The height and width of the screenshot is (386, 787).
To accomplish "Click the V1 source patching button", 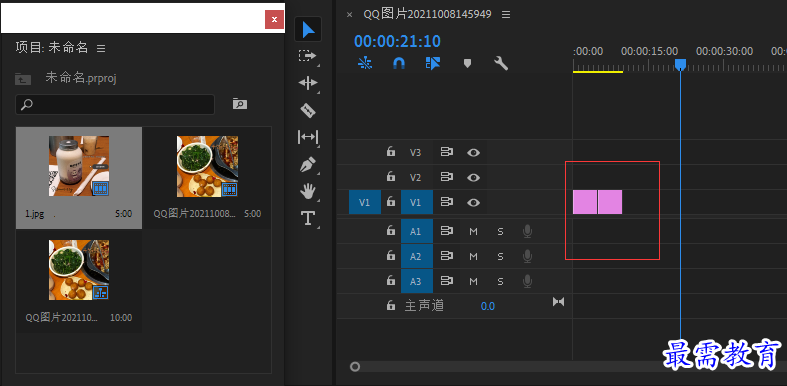I will click(x=365, y=202).
